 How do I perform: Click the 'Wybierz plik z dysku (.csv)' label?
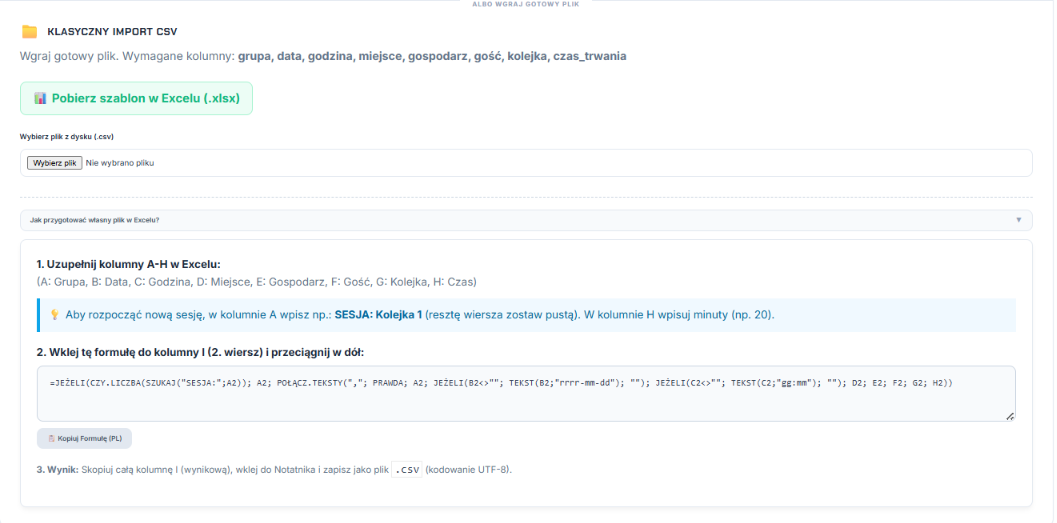(x=67, y=137)
